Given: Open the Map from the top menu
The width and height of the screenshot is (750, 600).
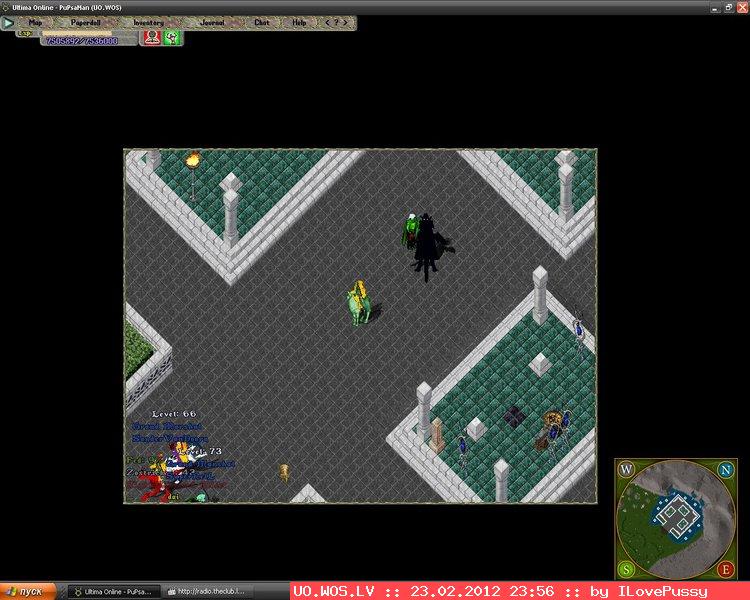Looking at the screenshot, I should tap(35, 22).
